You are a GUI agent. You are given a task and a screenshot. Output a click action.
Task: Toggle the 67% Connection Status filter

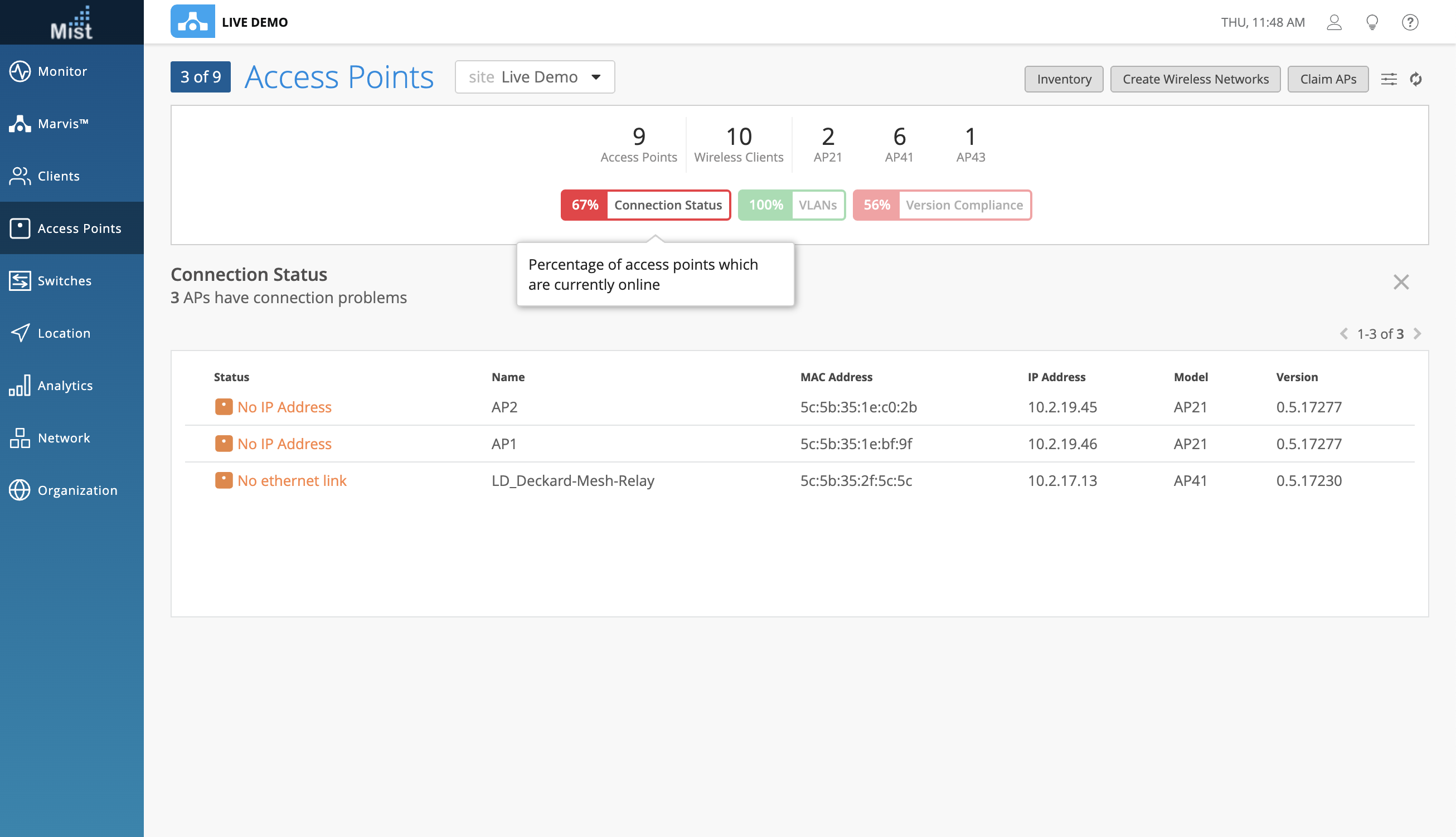pos(646,205)
